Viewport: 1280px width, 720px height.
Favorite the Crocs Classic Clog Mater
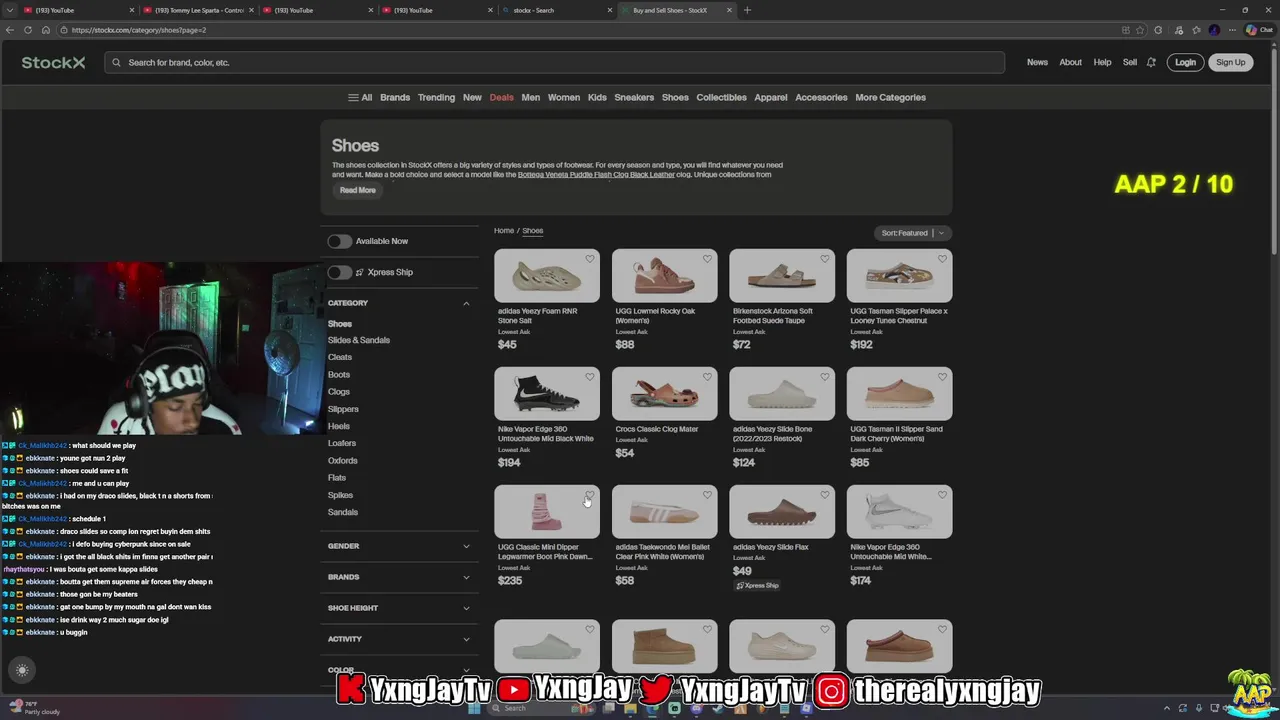tap(707, 377)
